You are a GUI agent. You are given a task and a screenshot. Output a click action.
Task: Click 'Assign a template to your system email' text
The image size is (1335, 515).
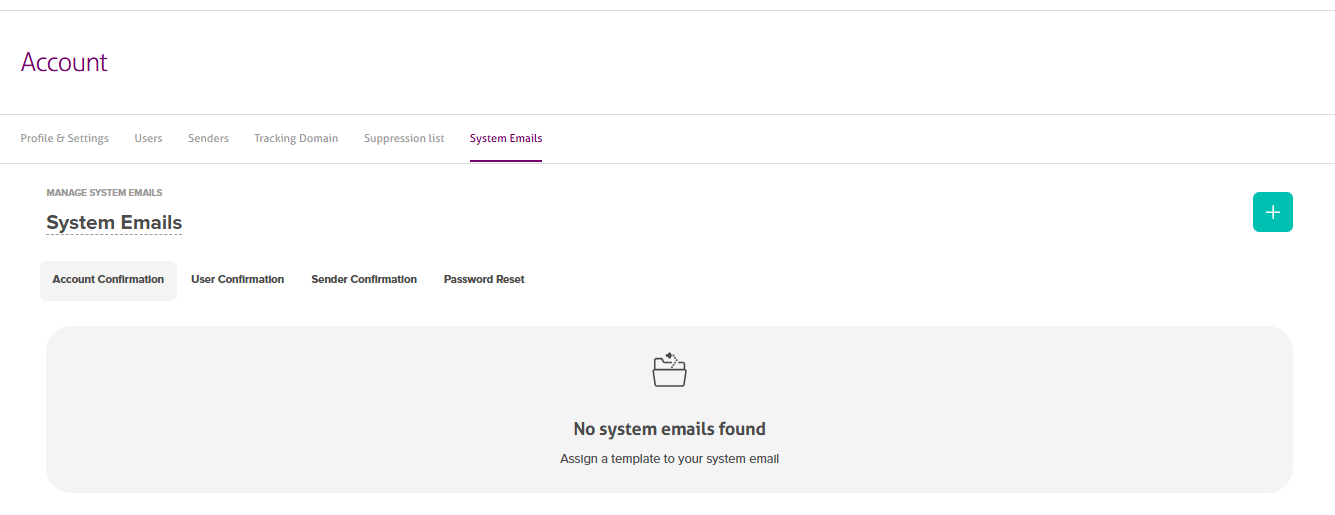(x=669, y=459)
